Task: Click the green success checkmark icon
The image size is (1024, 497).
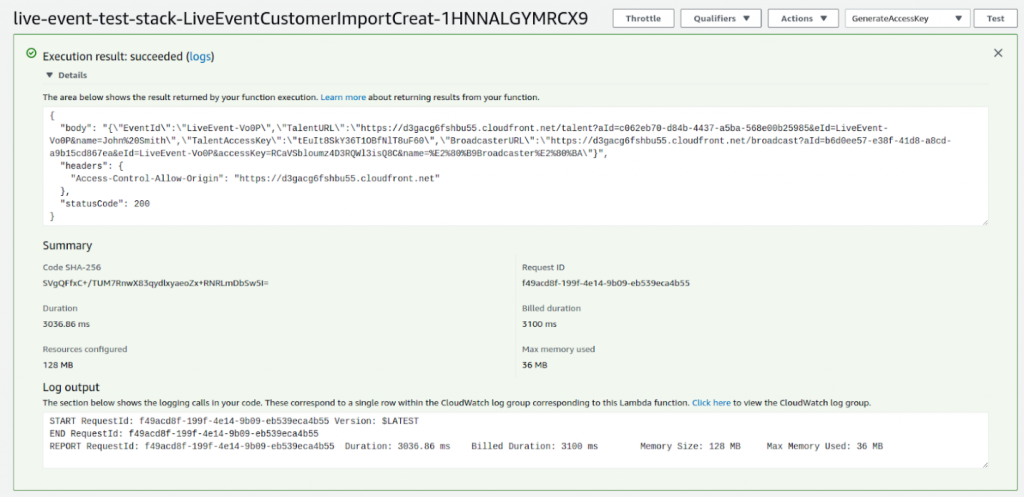Action: click(x=31, y=56)
